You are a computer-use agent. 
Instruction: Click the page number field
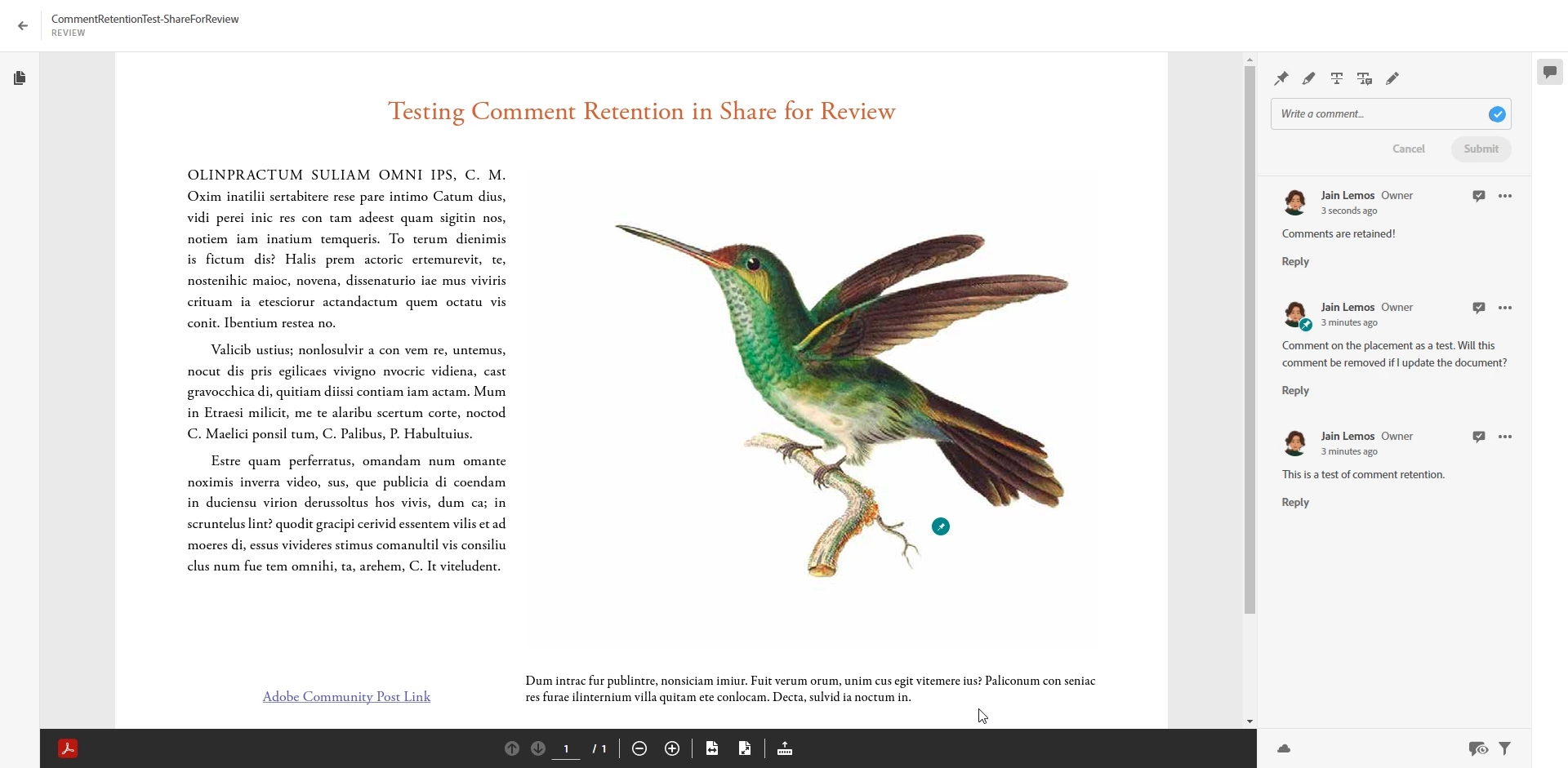coord(566,748)
